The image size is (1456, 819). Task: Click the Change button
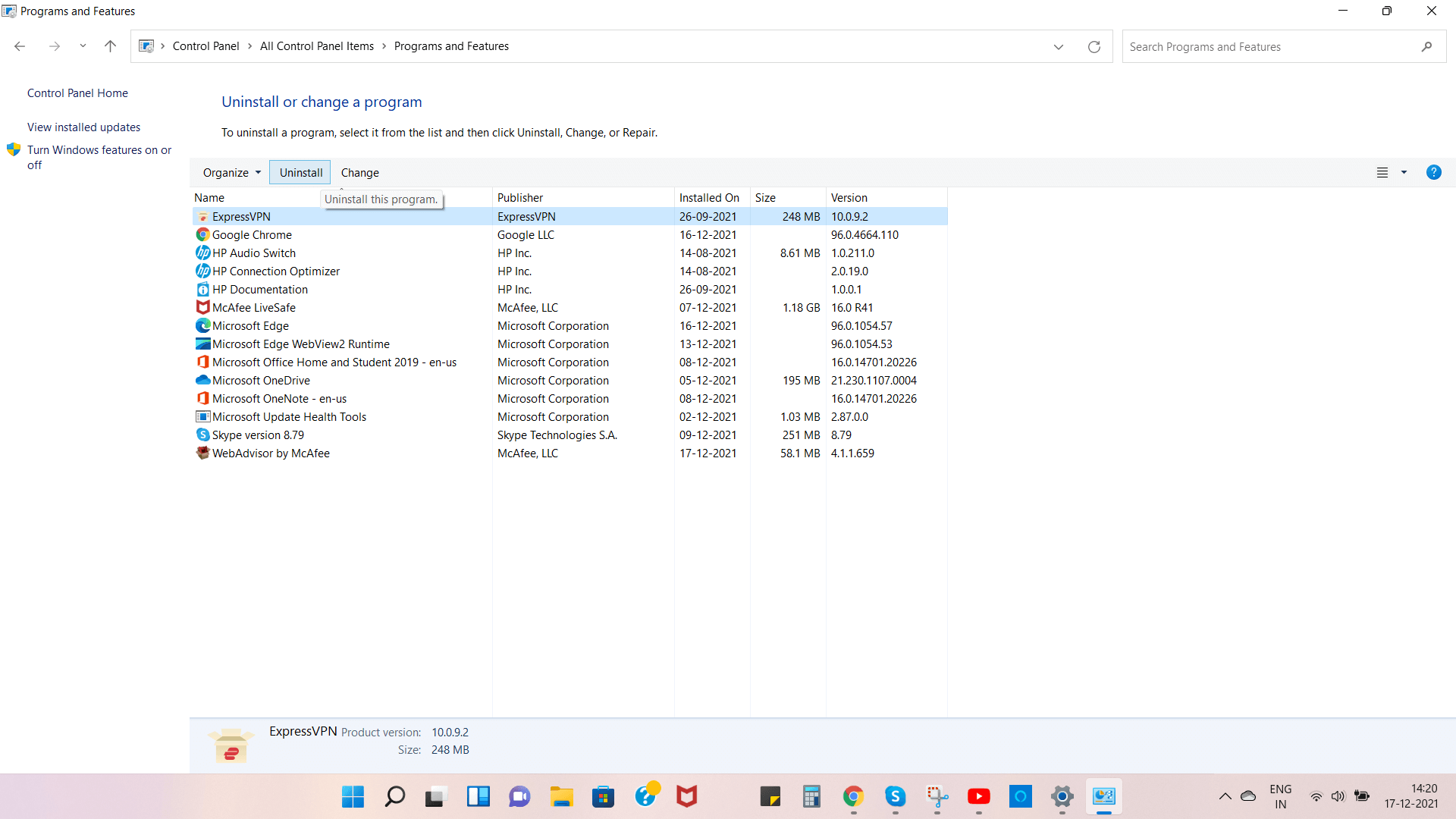click(x=359, y=172)
